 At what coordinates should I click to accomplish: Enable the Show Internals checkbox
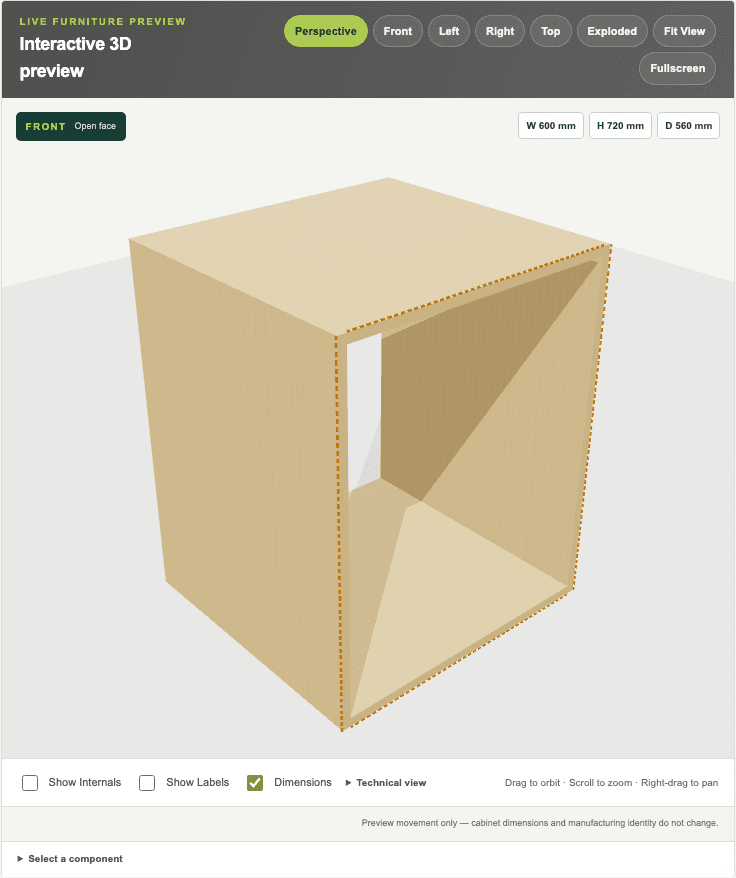coord(30,782)
